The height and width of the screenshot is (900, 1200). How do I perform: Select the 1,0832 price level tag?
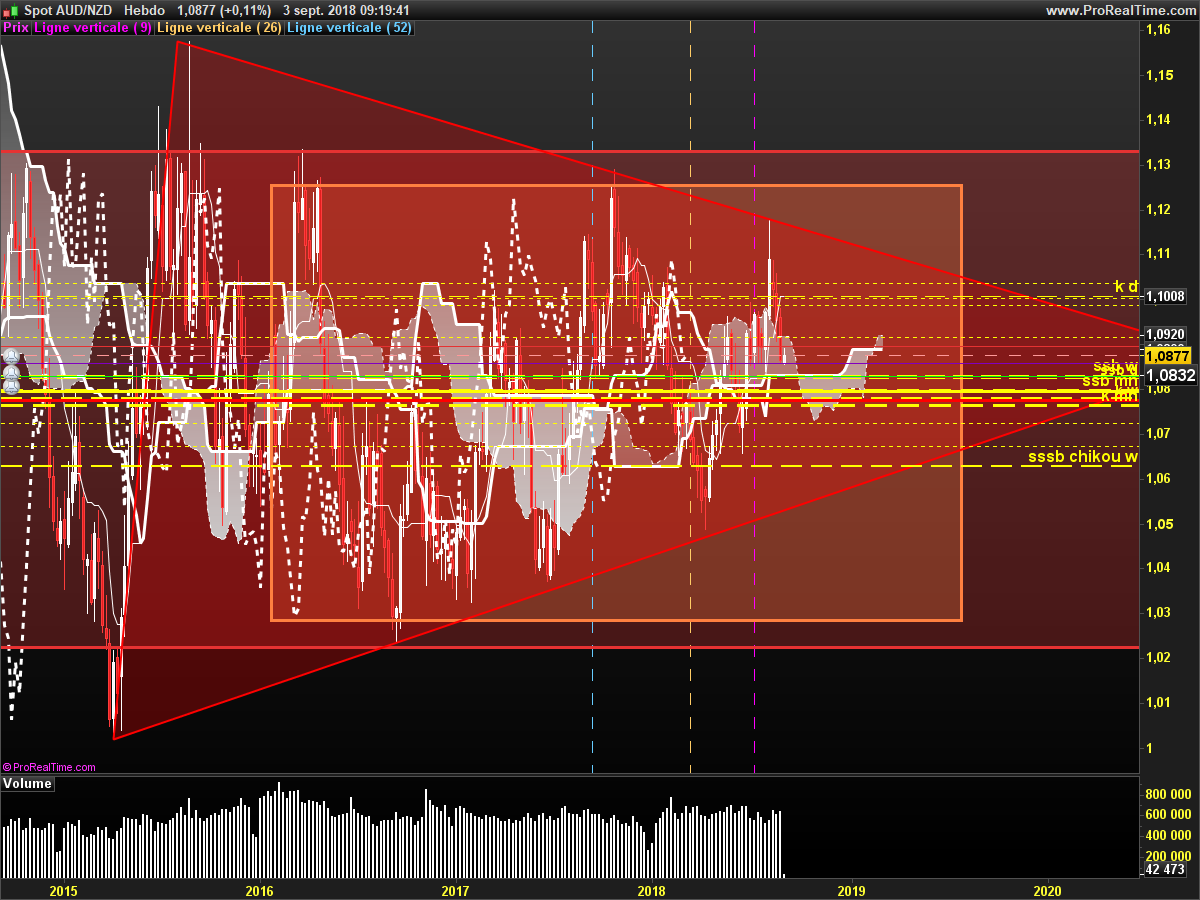1169,375
